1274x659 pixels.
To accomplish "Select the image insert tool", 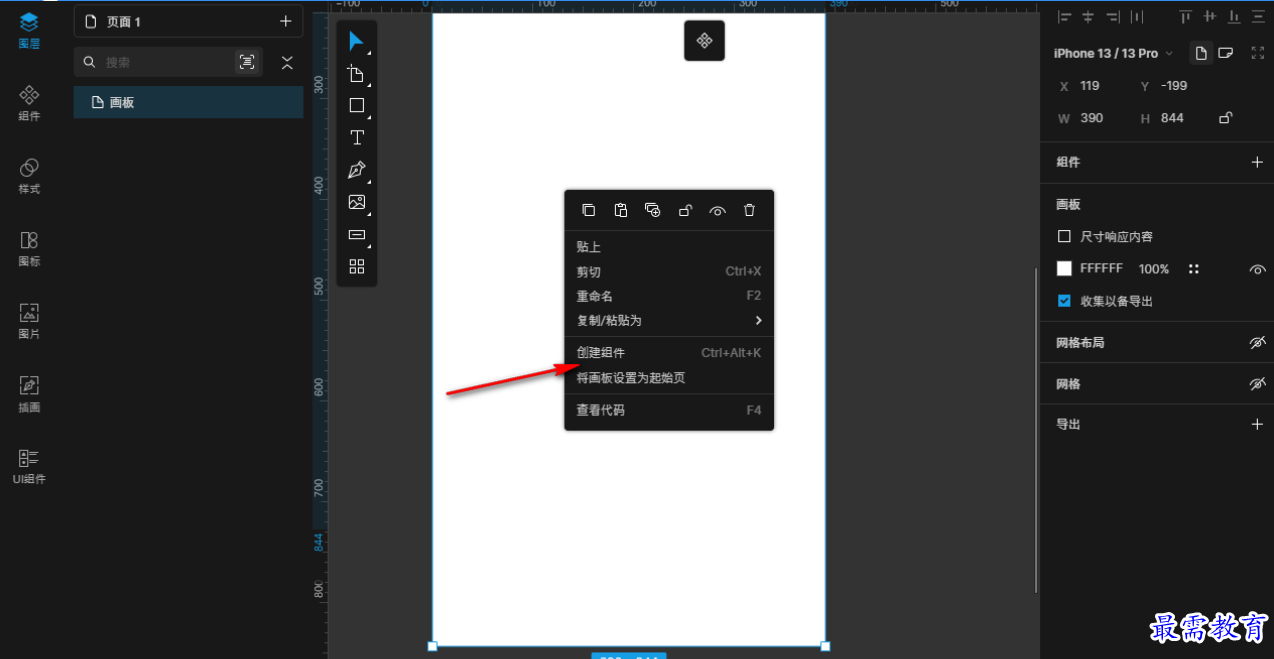I will pos(357,202).
